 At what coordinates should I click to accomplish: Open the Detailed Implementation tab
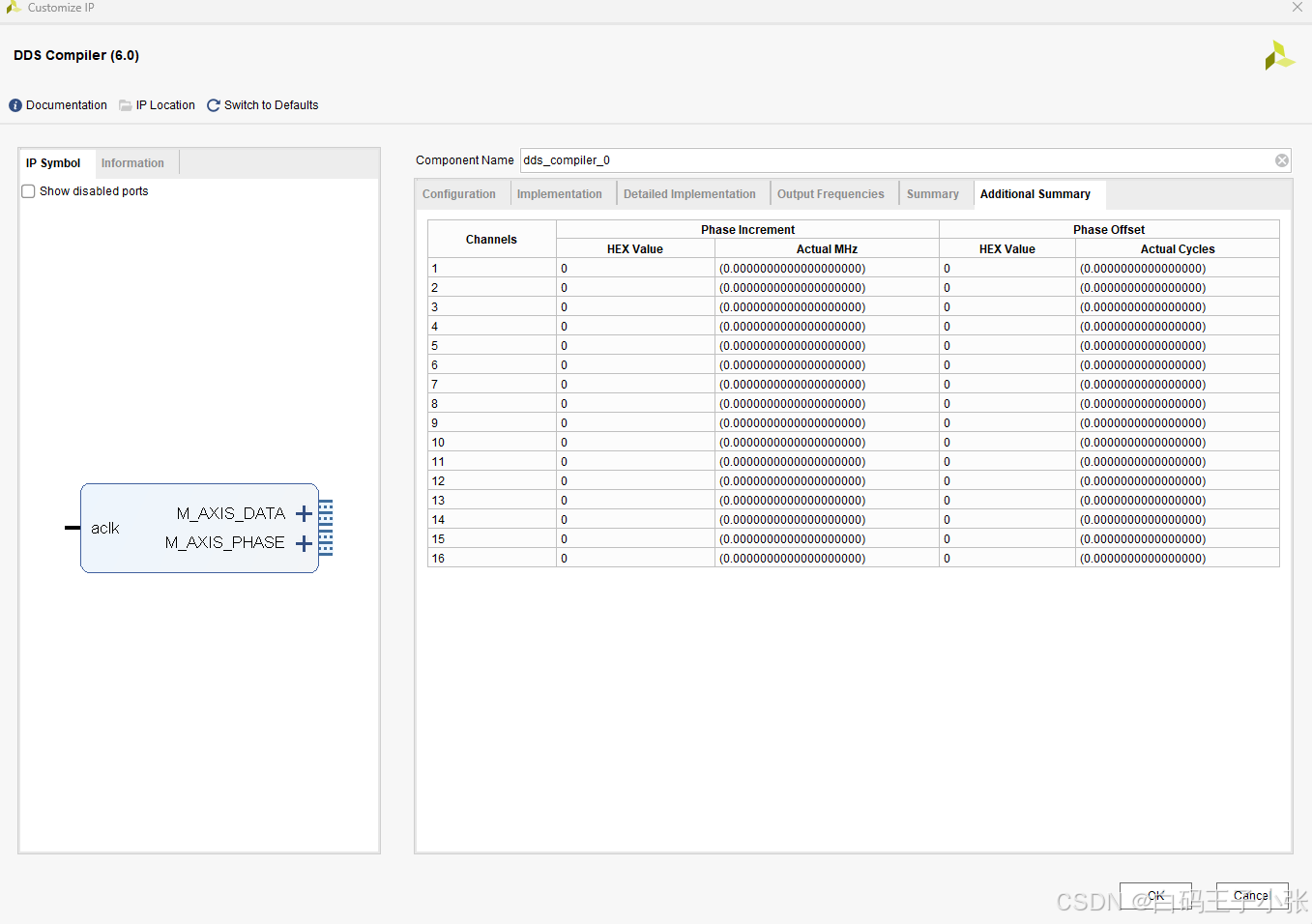click(689, 194)
